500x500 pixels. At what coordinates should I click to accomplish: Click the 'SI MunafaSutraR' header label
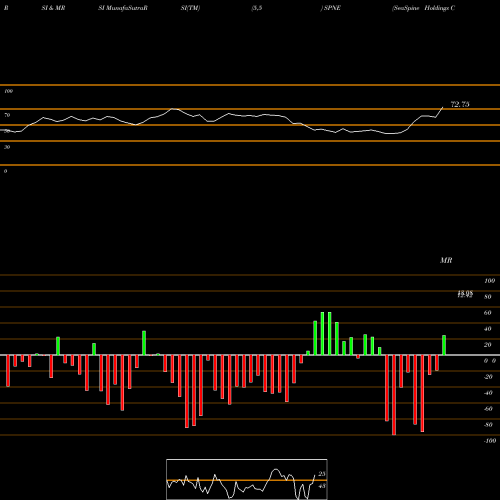coord(123,8)
